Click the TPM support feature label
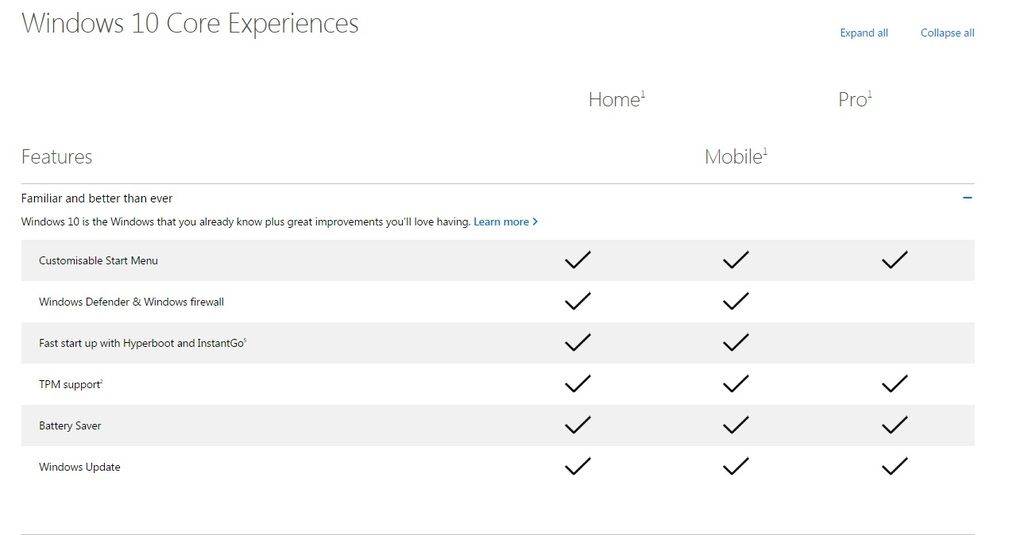The height and width of the screenshot is (535, 1024). pyautogui.click(x=71, y=384)
